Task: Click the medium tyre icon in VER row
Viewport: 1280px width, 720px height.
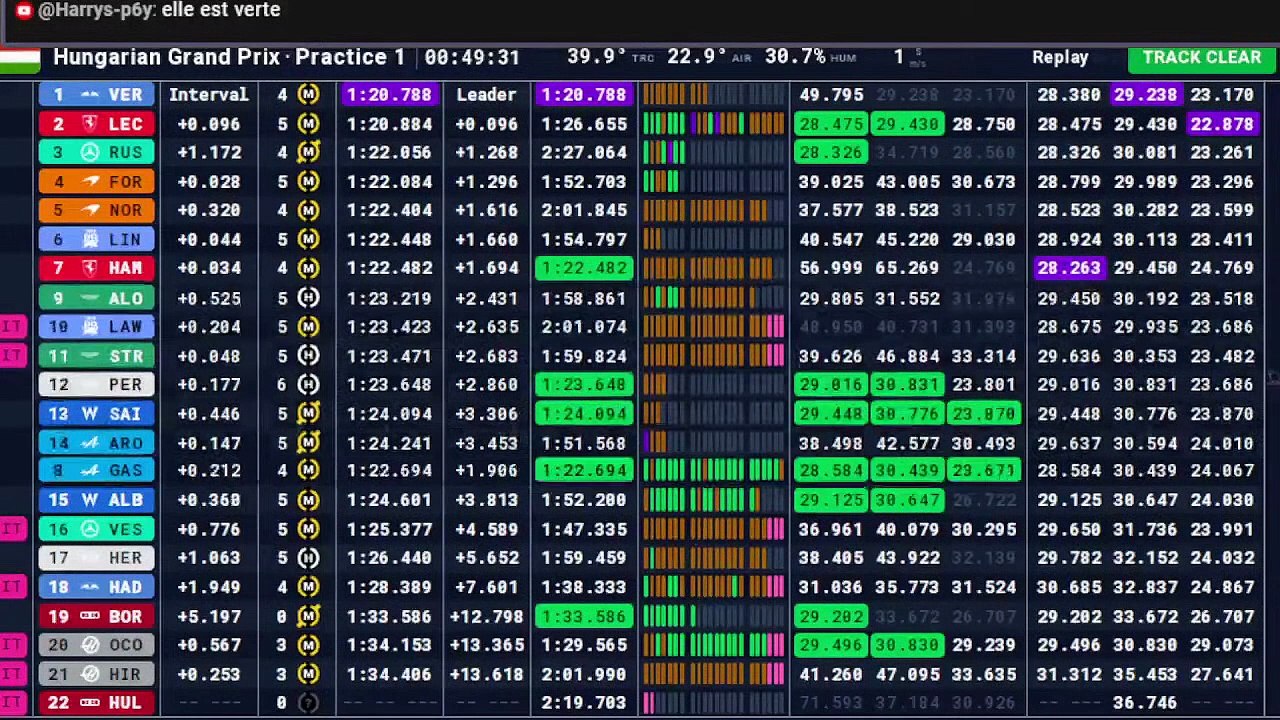Action: [308, 95]
